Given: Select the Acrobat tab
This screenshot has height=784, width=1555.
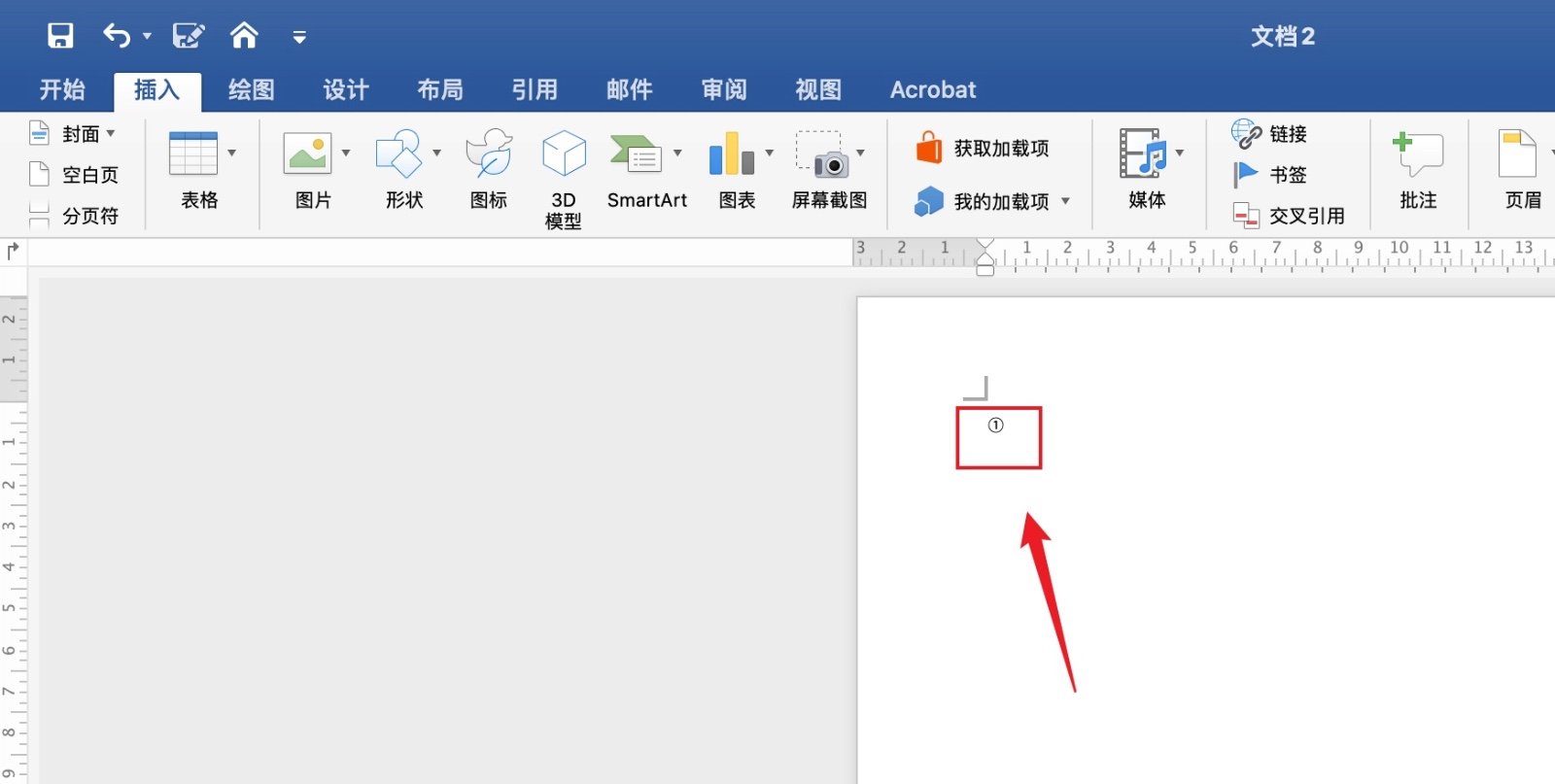Looking at the screenshot, I should [x=933, y=90].
